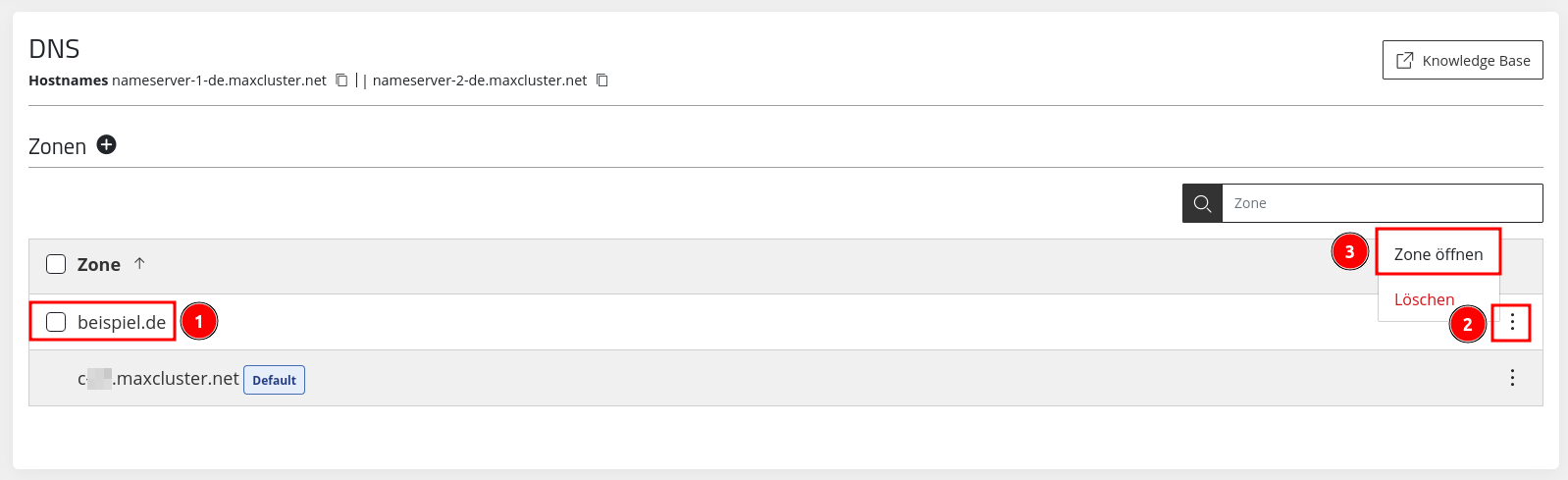Image resolution: width=1568 pixels, height=480 pixels.
Task: Toggle the select-all Zone checkbox
Action: click(56, 264)
